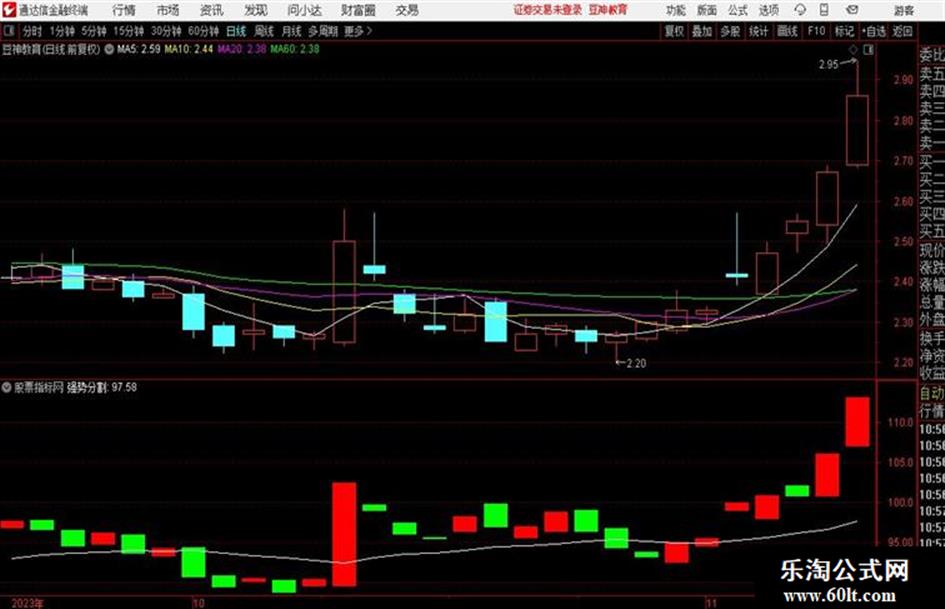
Task: Click the MA60: 2.38 indicator value
Action: click(x=295, y=49)
